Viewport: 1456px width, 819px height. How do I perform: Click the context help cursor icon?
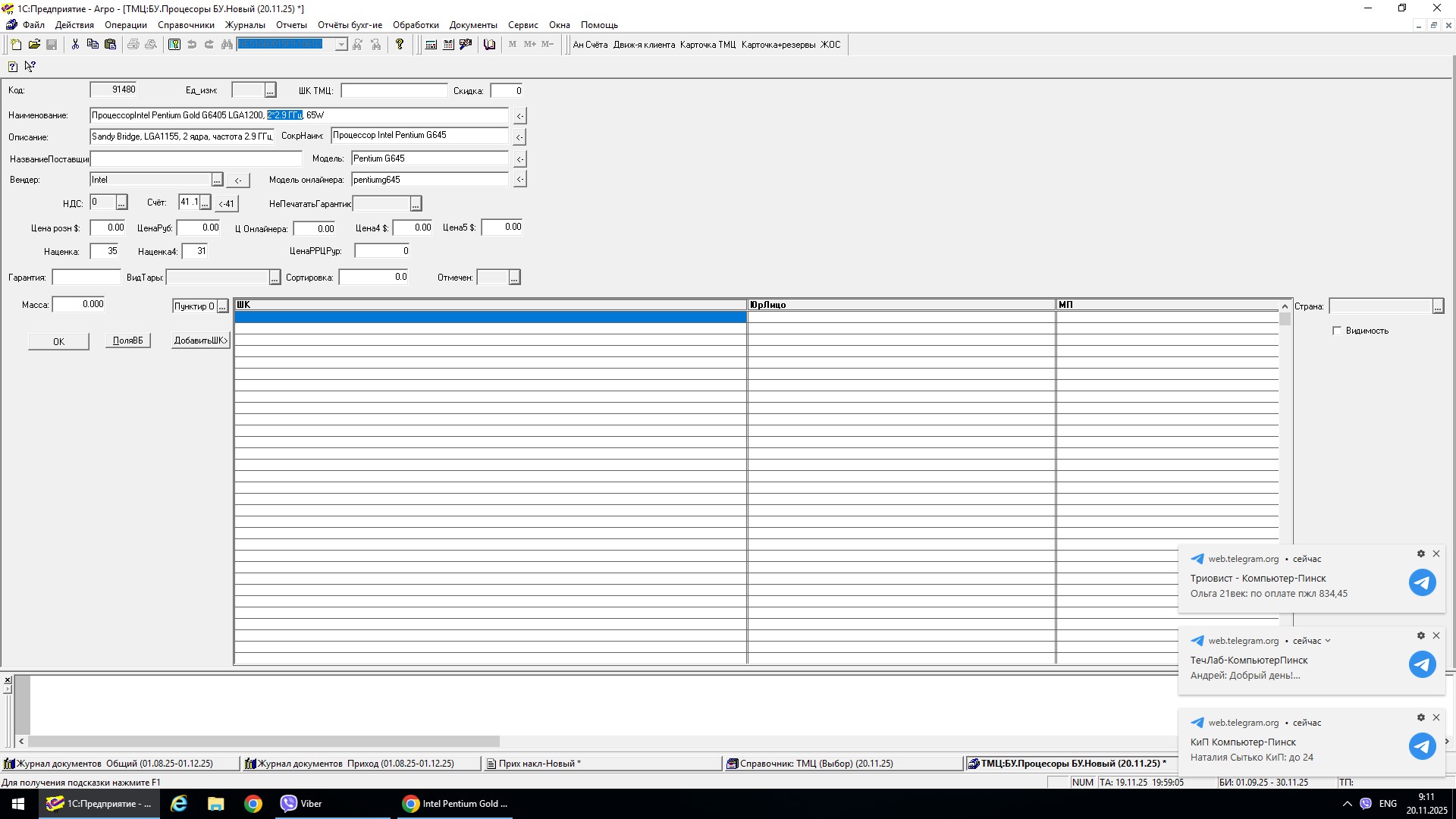pyautogui.click(x=30, y=67)
